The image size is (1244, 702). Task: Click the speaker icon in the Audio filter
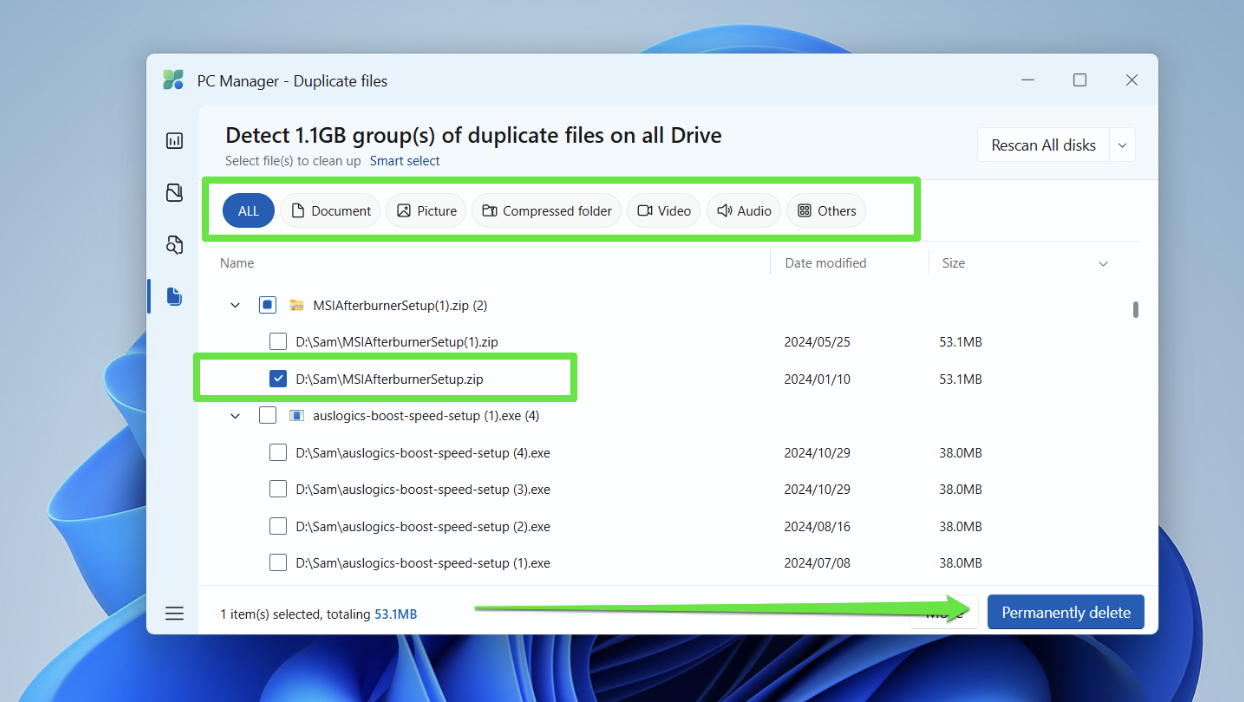(x=722, y=210)
